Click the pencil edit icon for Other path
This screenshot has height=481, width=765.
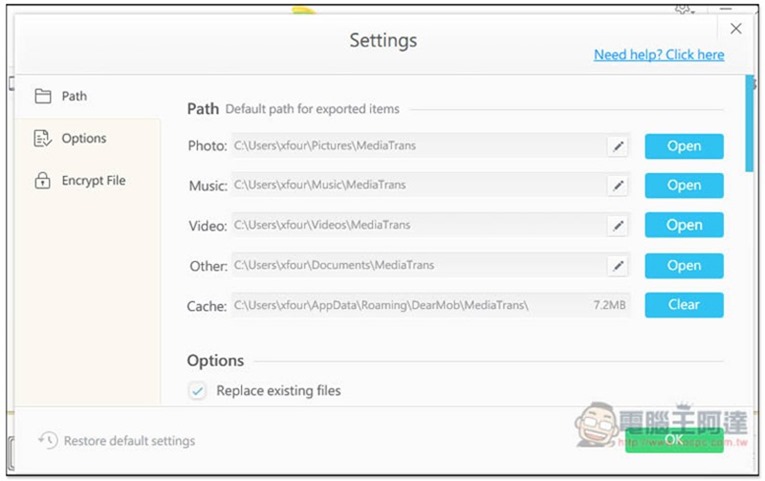point(618,266)
